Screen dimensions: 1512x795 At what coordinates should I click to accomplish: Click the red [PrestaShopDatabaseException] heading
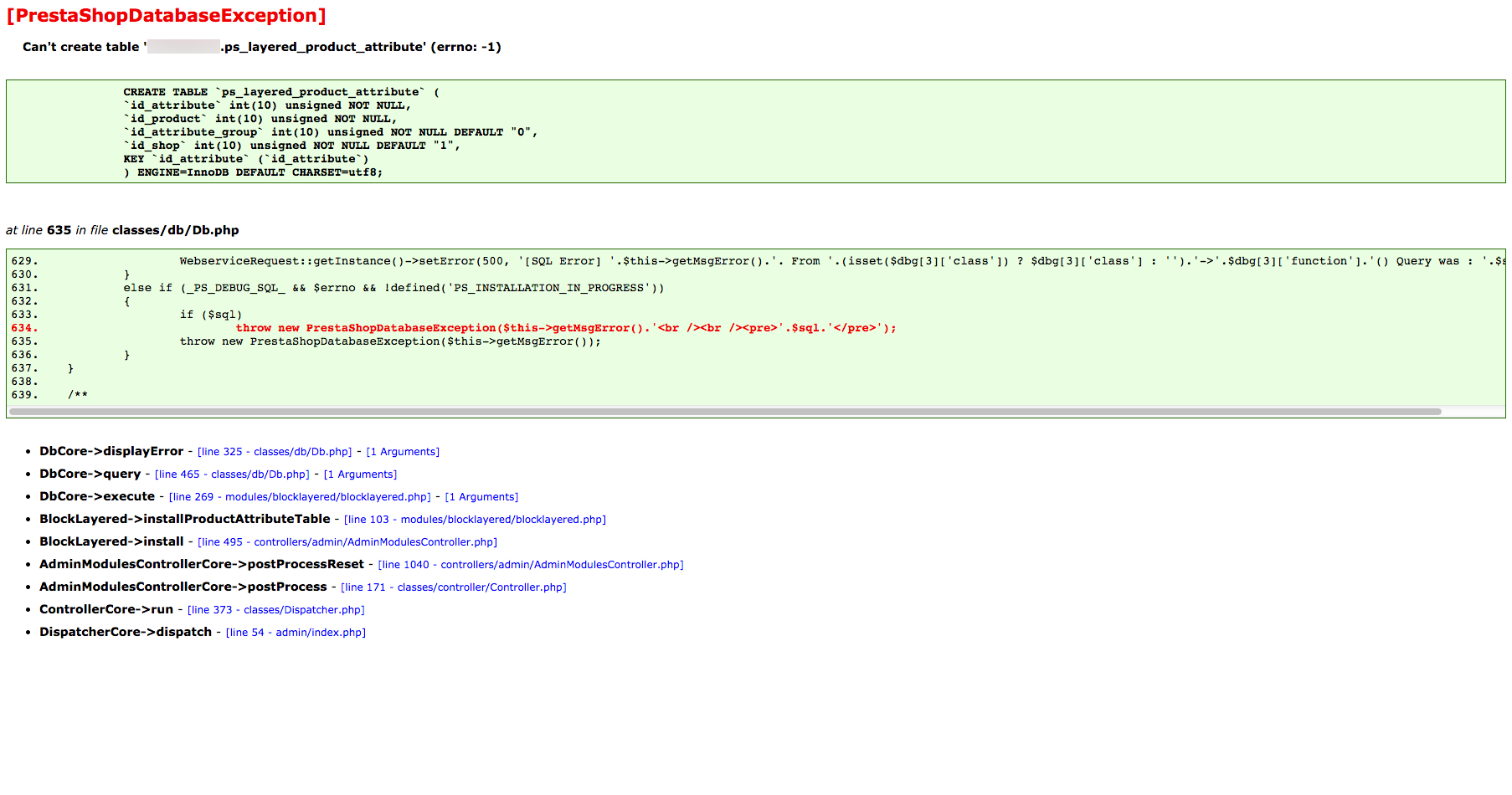tap(167, 16)
